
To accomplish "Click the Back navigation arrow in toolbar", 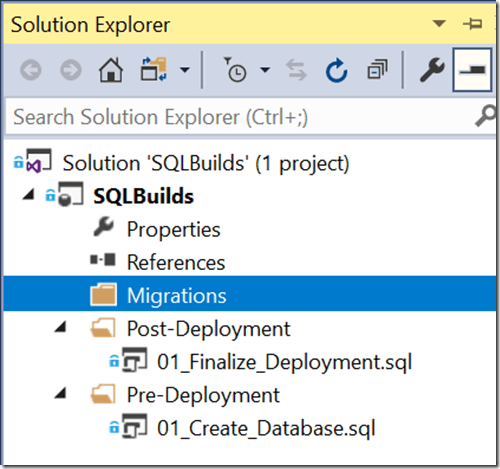I will (x=31, y=70).
